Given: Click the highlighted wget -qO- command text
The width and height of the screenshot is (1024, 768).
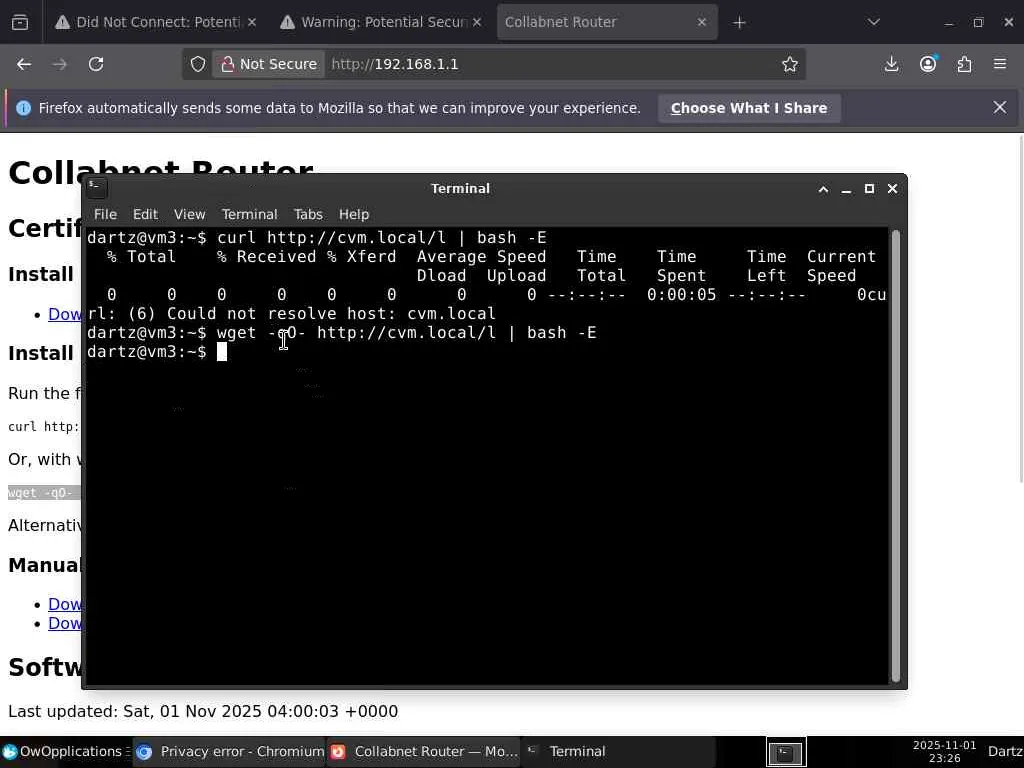Looking at the screenshot, I should [44, 492].
